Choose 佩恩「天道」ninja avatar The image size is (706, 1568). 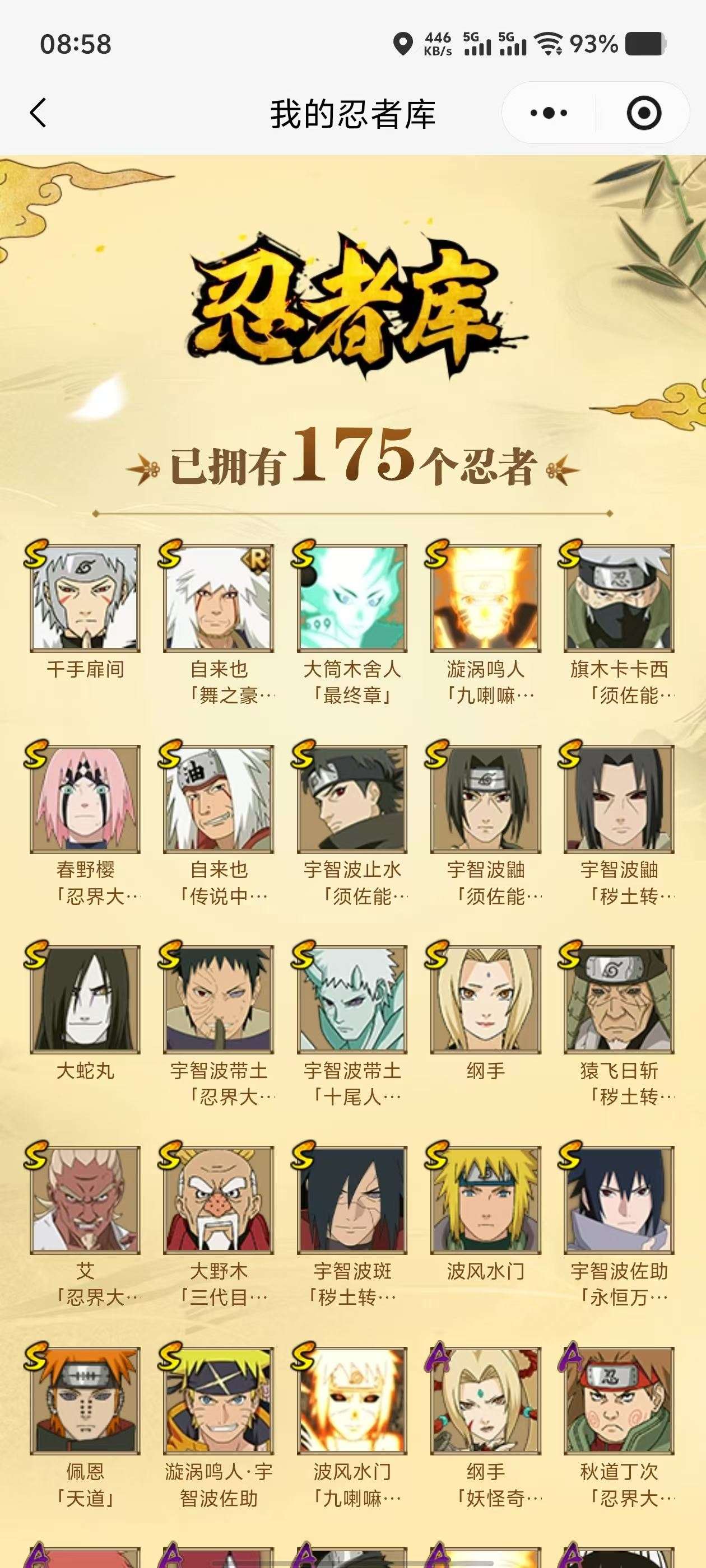85,1401
